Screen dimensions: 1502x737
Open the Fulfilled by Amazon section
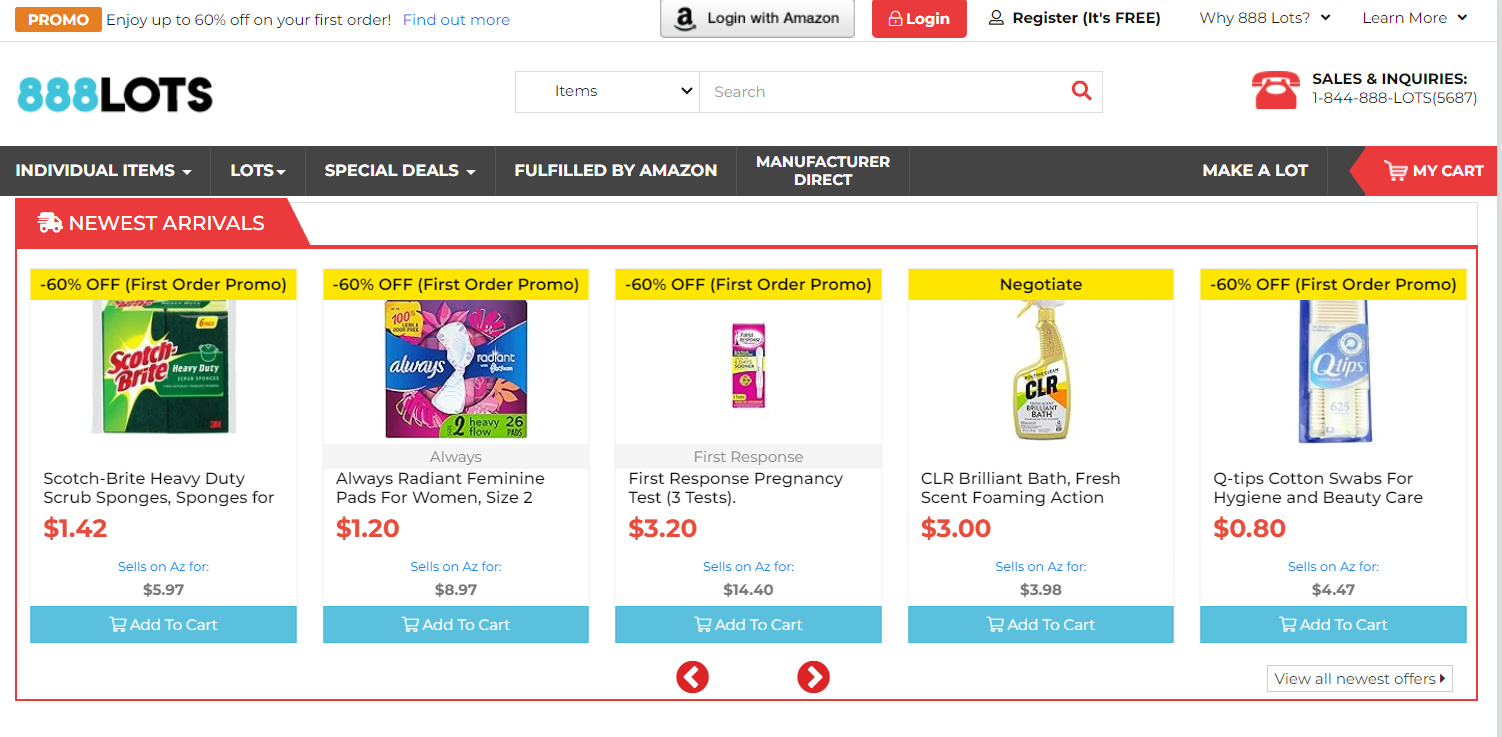(615, 171)
